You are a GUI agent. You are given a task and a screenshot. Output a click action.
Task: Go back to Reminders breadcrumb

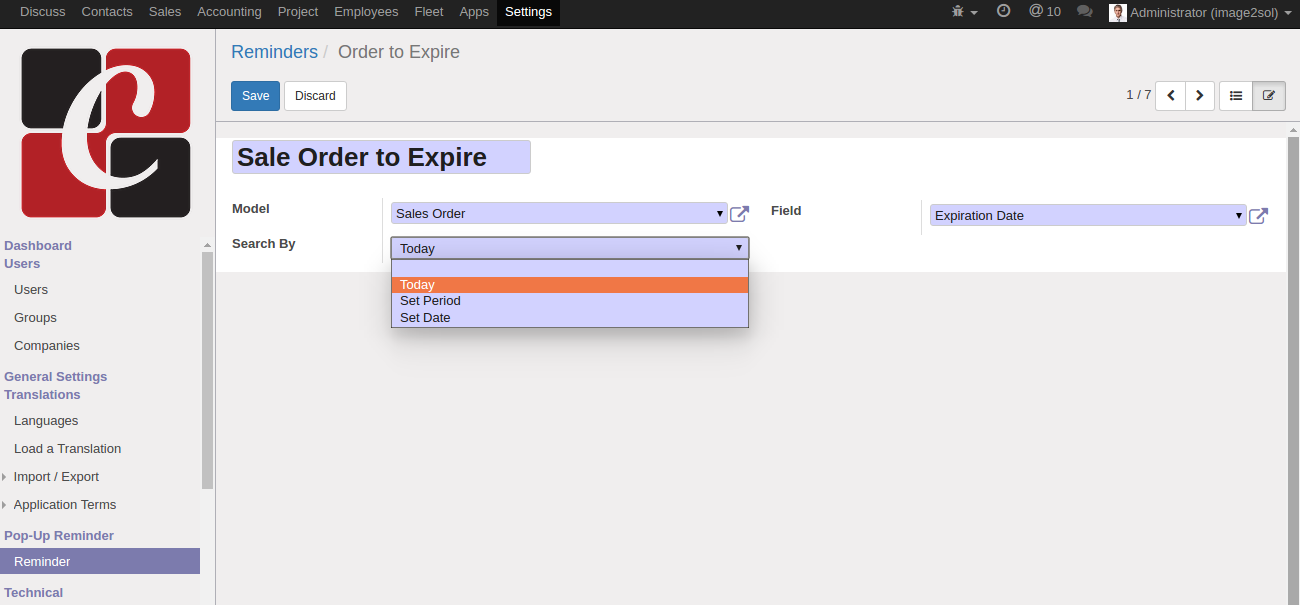(274, 52)
